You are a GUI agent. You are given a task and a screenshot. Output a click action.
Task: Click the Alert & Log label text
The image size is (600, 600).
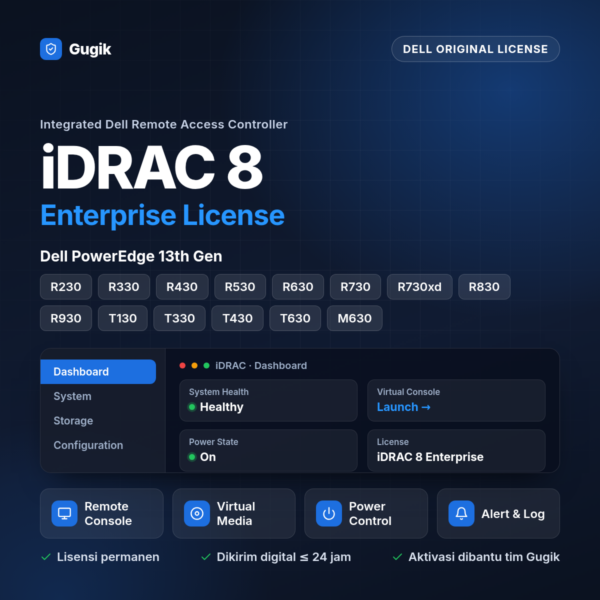513,514
